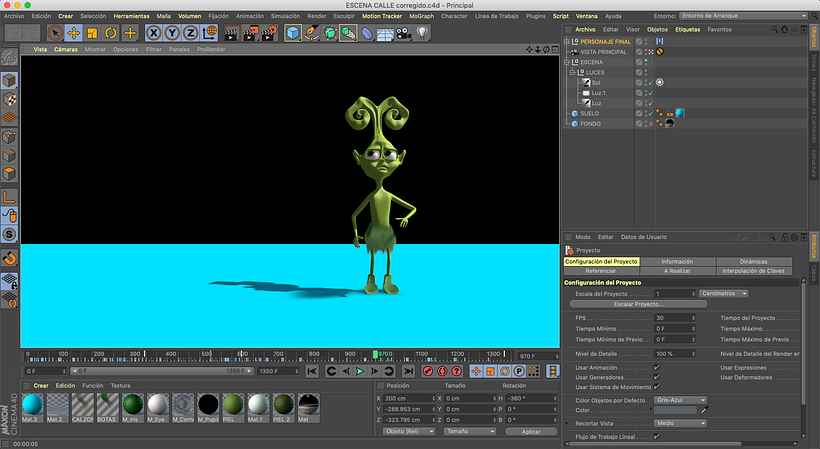Select the cyan Mat.3 material

32,408
